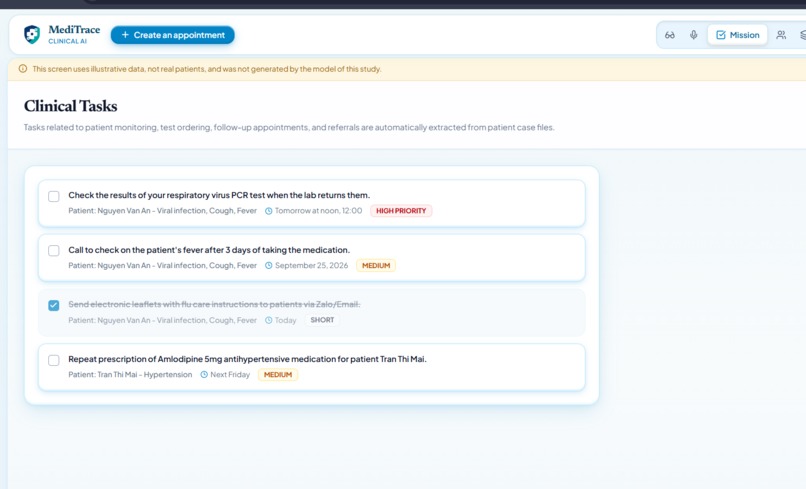Viewport: 806px width, 489px height.
Task: Click the 'Today' due label
Action: (285, 320)
